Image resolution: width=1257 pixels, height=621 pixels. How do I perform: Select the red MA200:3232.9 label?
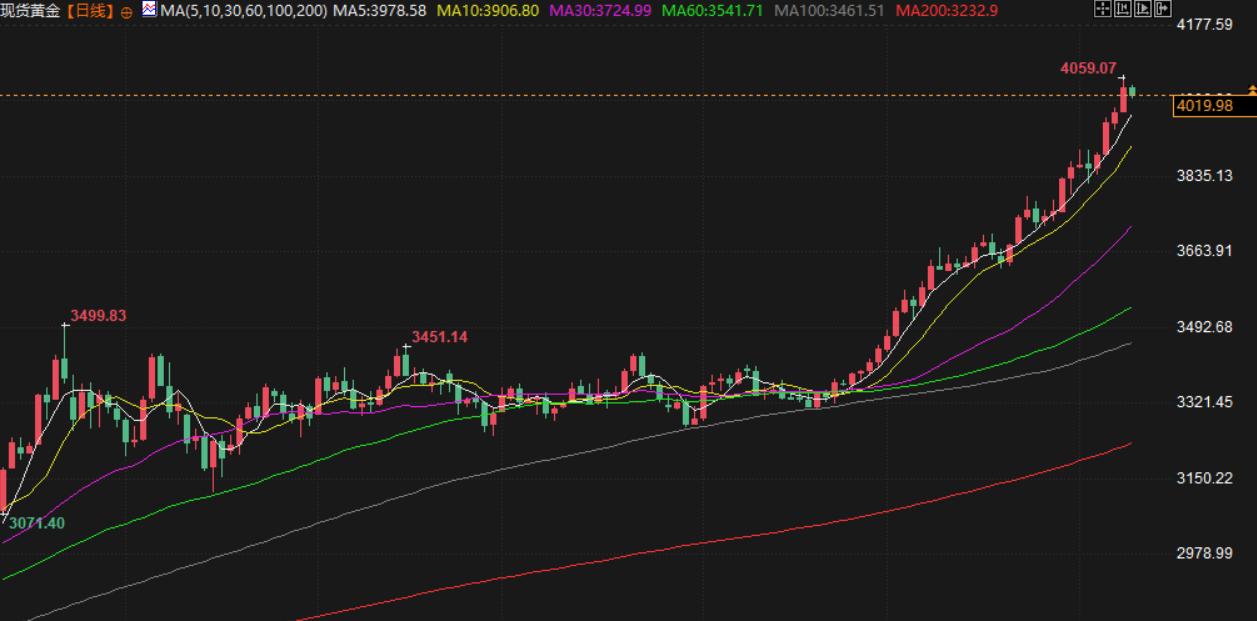946,11
